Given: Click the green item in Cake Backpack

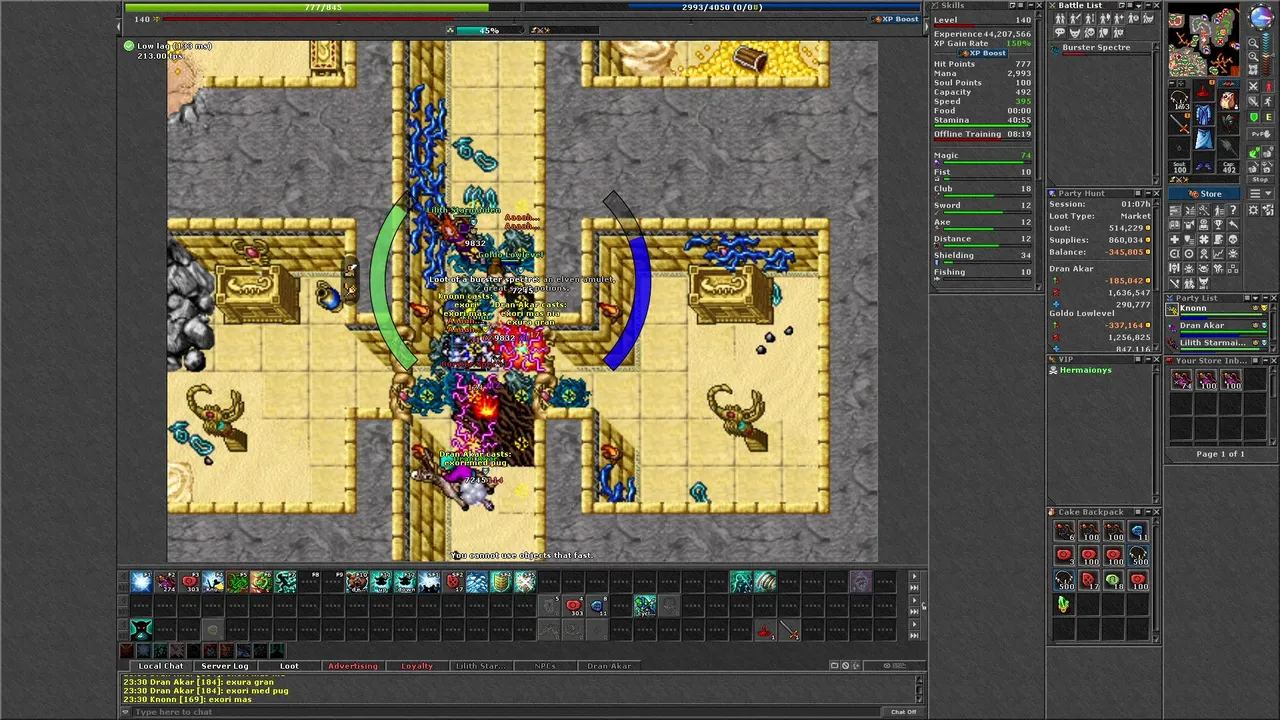Looking at the screenshot, I should tap(1063, 603).
